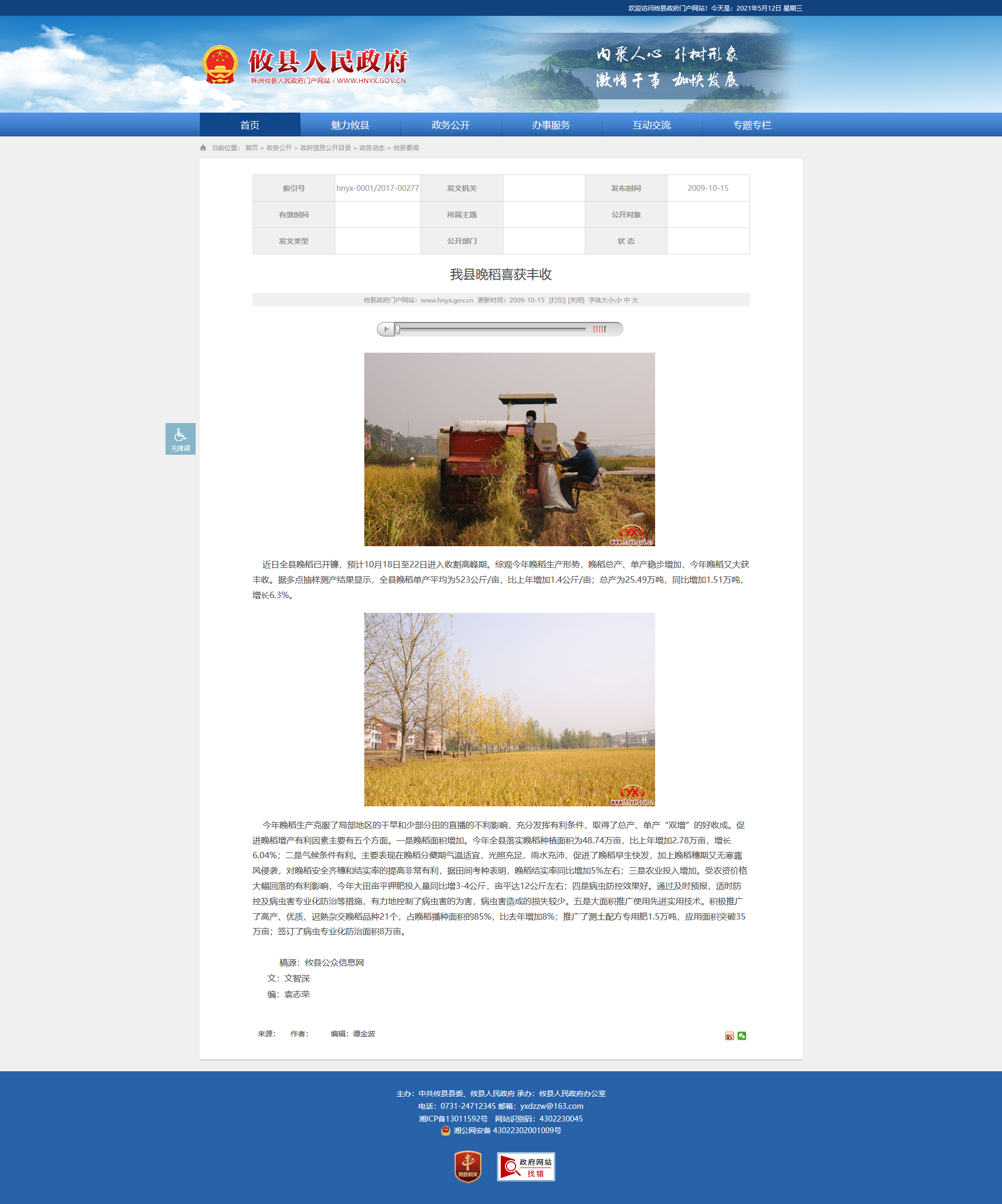This screenshot has height=1204, width=1002.
Task: Click the national emblem logo in header
Action: click(220, 64)
